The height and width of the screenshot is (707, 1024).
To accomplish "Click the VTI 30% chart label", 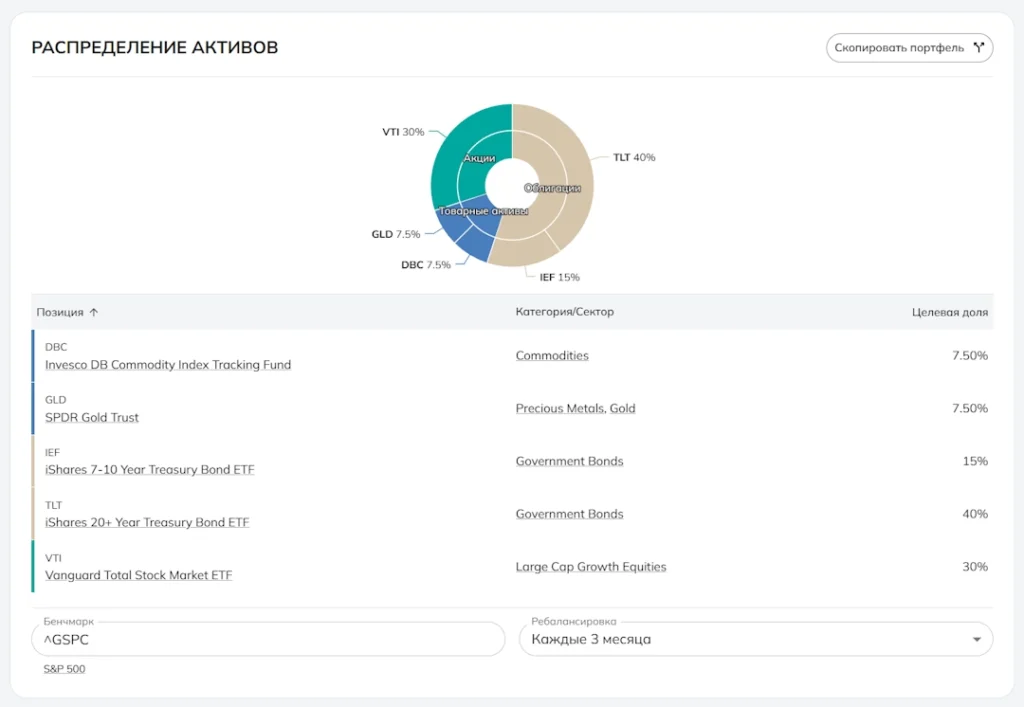I will pos(403,132).
